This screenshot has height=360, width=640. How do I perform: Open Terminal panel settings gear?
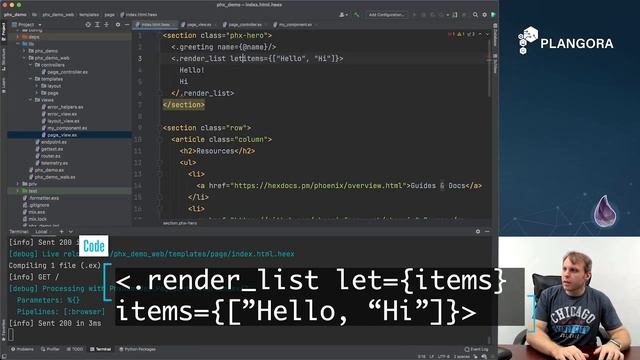(478, 231)
